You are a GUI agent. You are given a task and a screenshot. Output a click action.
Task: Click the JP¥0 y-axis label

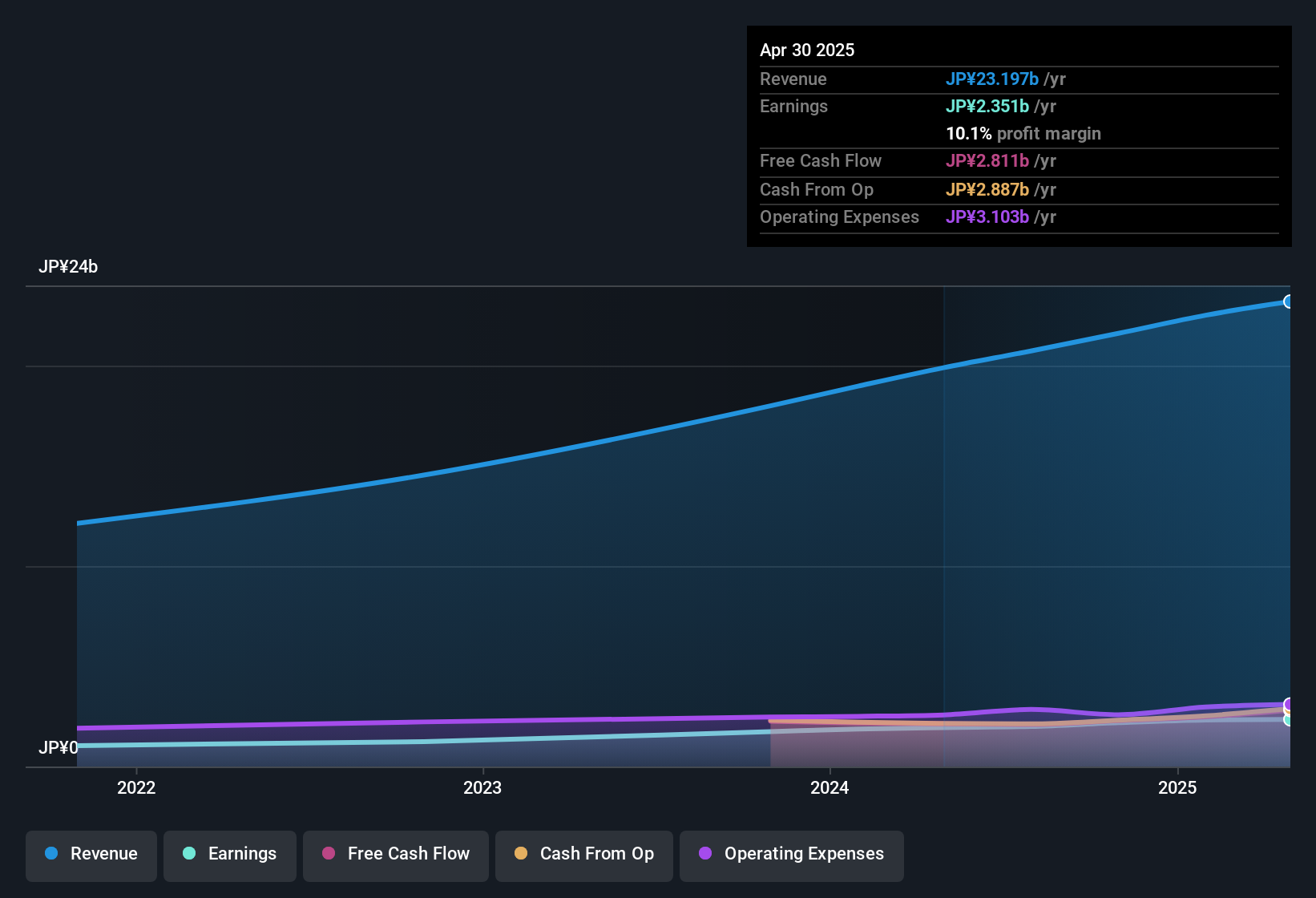[59, 747]
